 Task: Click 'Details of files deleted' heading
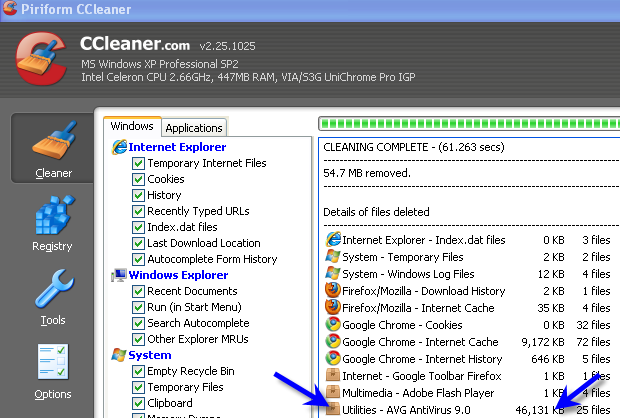(x=376, y=212)
